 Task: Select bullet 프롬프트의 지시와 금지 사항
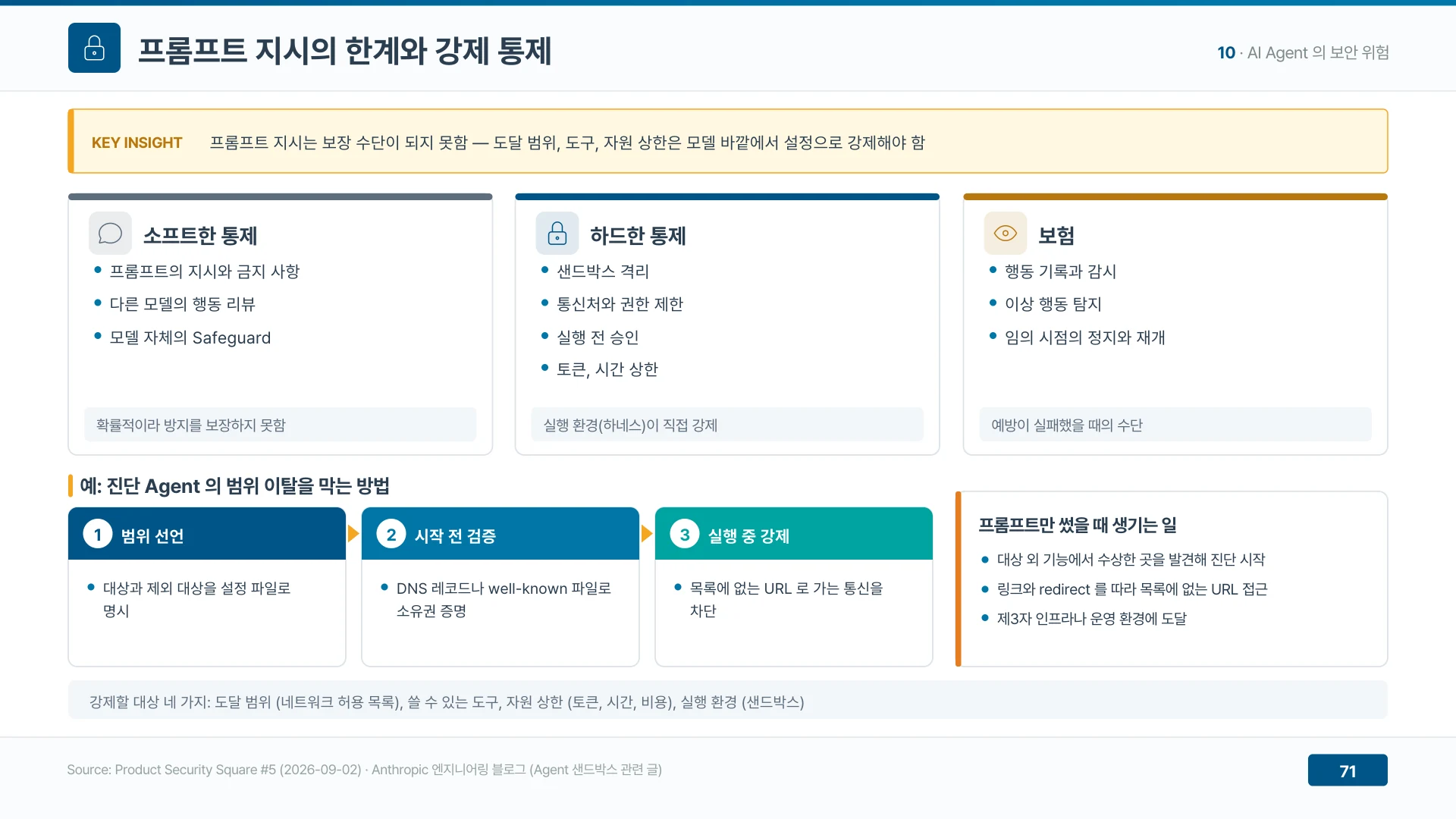pos(205,271)
